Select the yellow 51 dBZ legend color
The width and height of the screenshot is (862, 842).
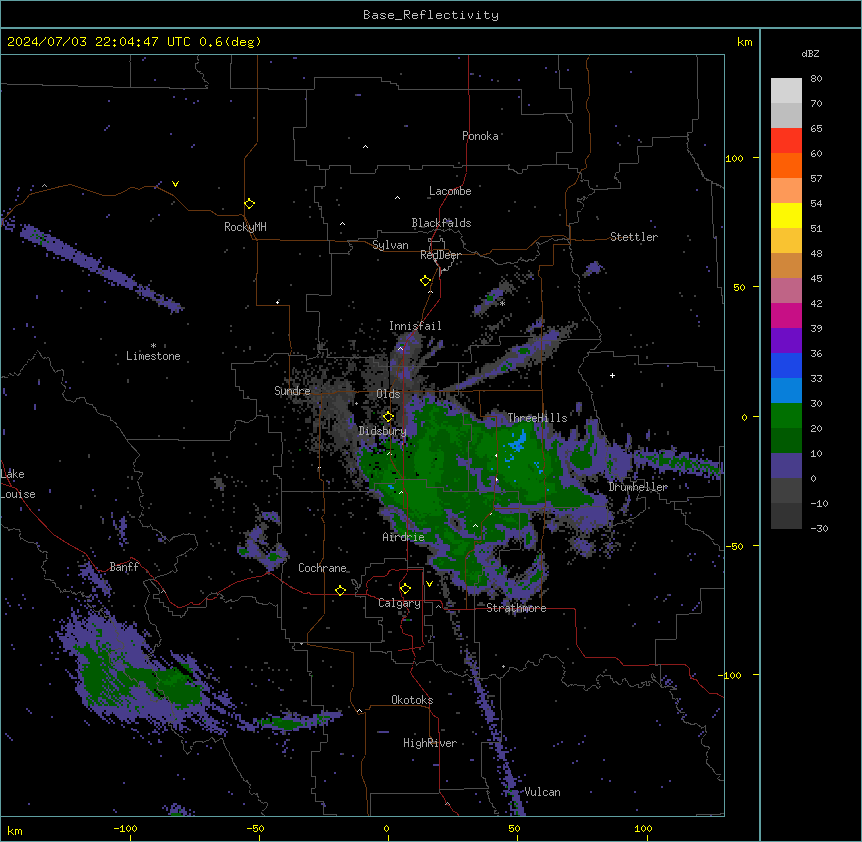tap(786, 215)
